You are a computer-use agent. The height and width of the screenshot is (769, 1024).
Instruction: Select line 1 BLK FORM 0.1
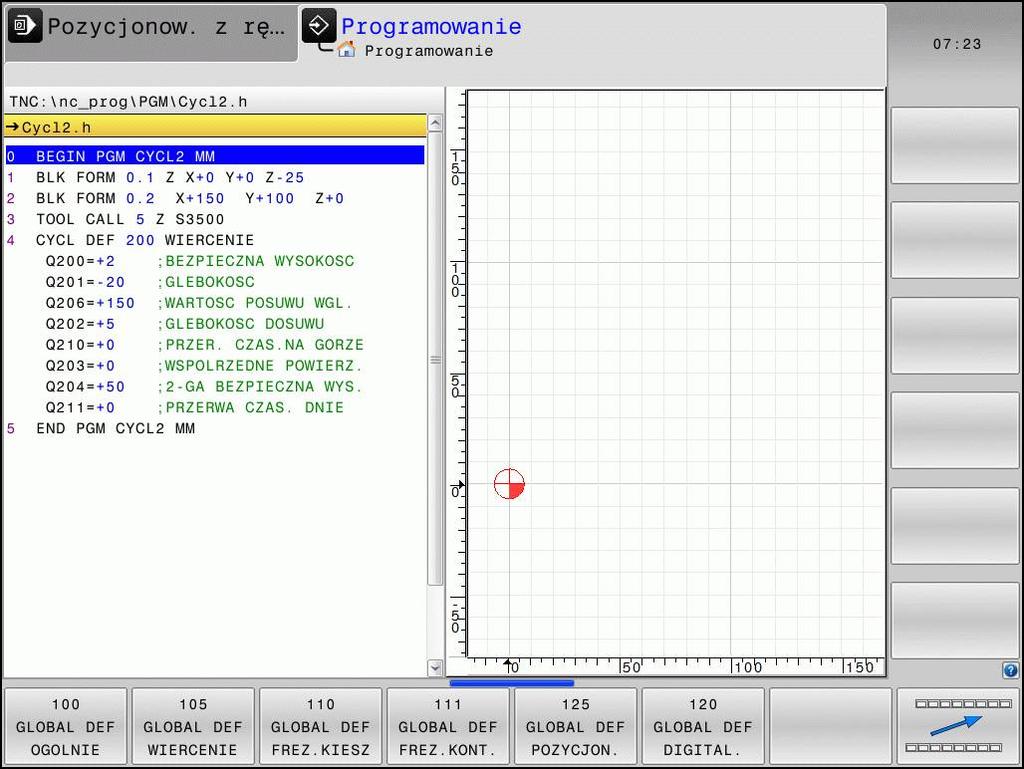click(x=215, y=177)
